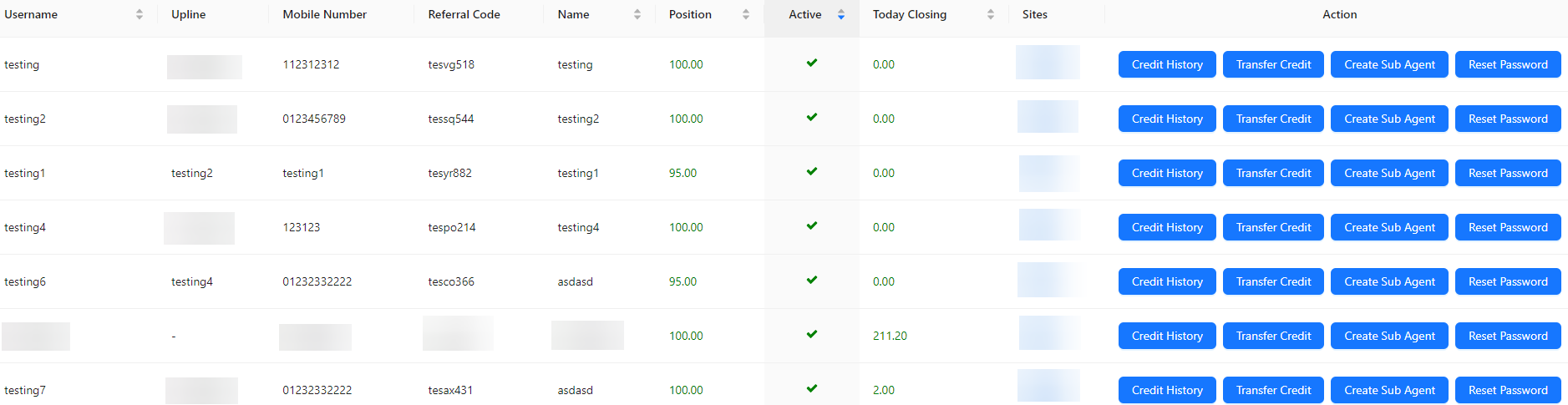
Task: Sort by Position column arrows
Action: coord(746,14)
